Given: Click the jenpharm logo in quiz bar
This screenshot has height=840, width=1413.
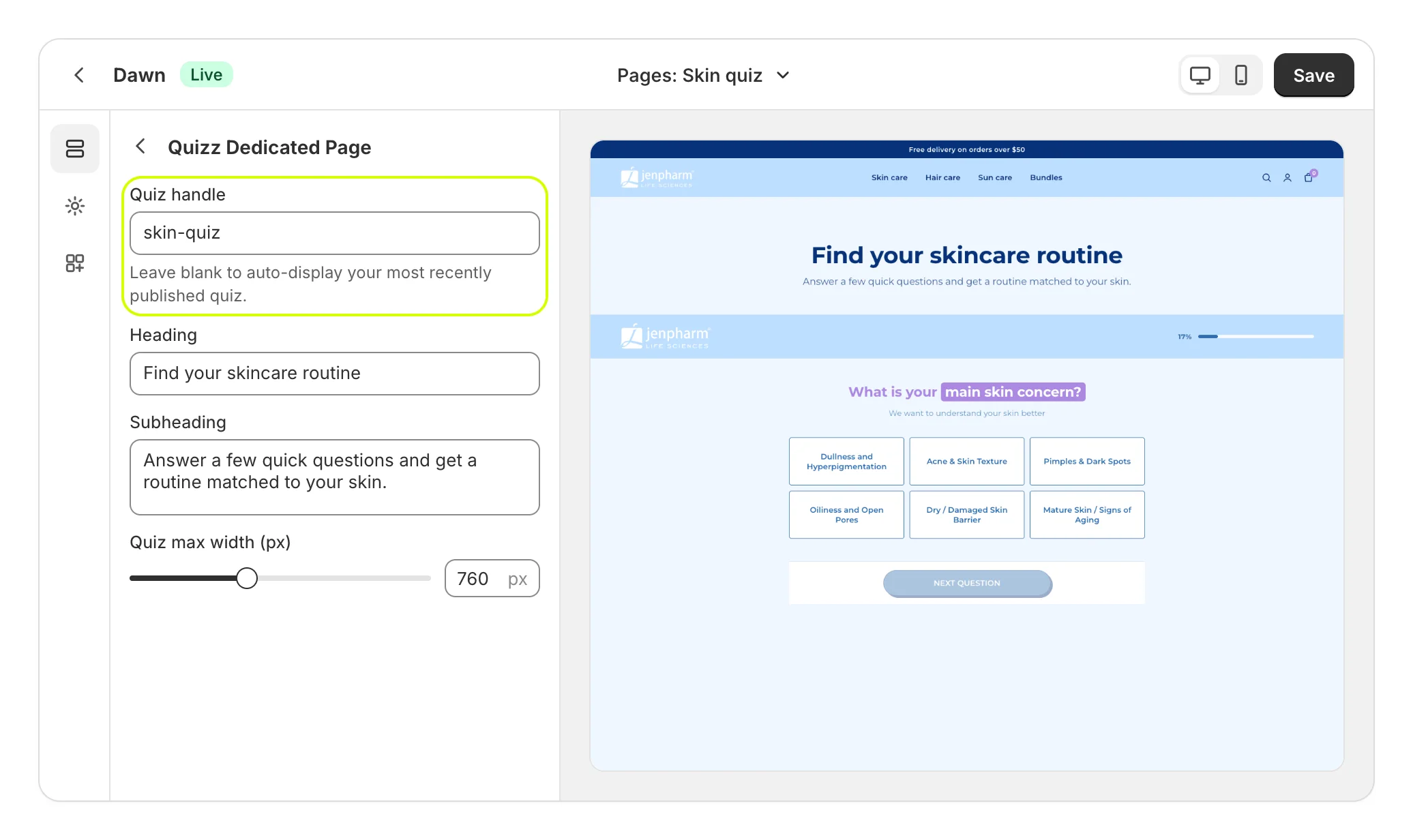Looking at the screenshot, I should point(665,336).
